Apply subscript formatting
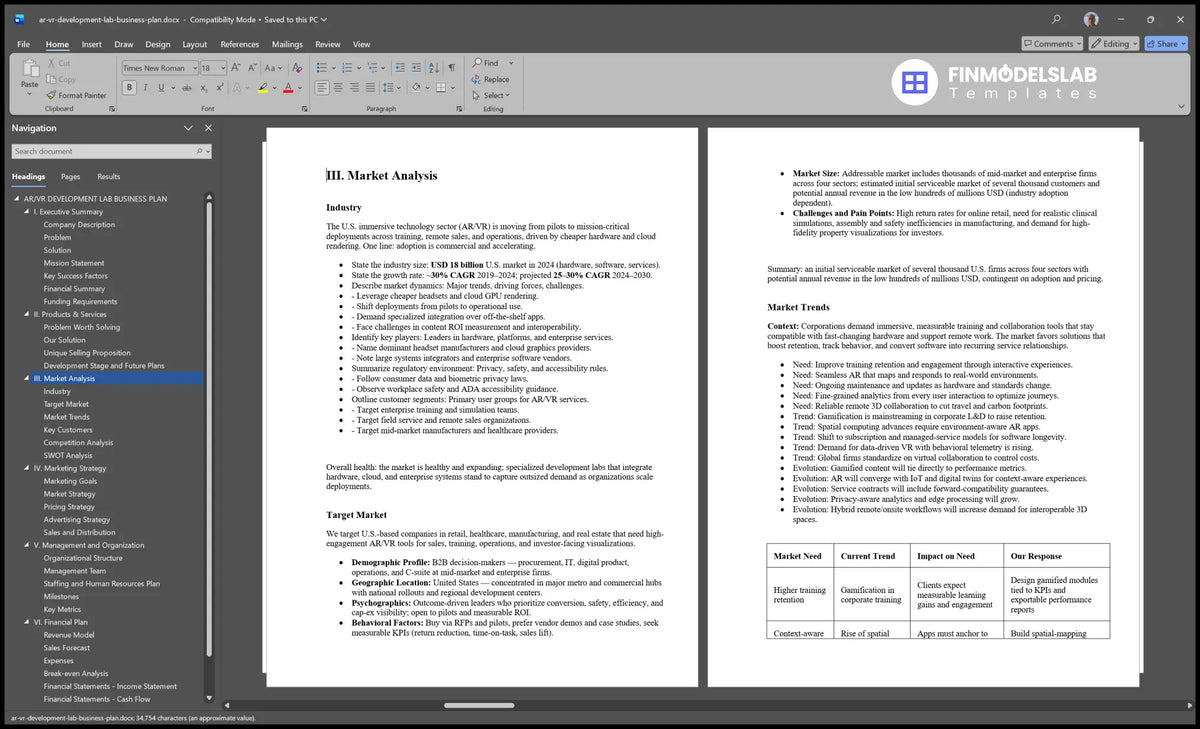1200x729 pixels. pyautogui.click(x=204, y=88)
